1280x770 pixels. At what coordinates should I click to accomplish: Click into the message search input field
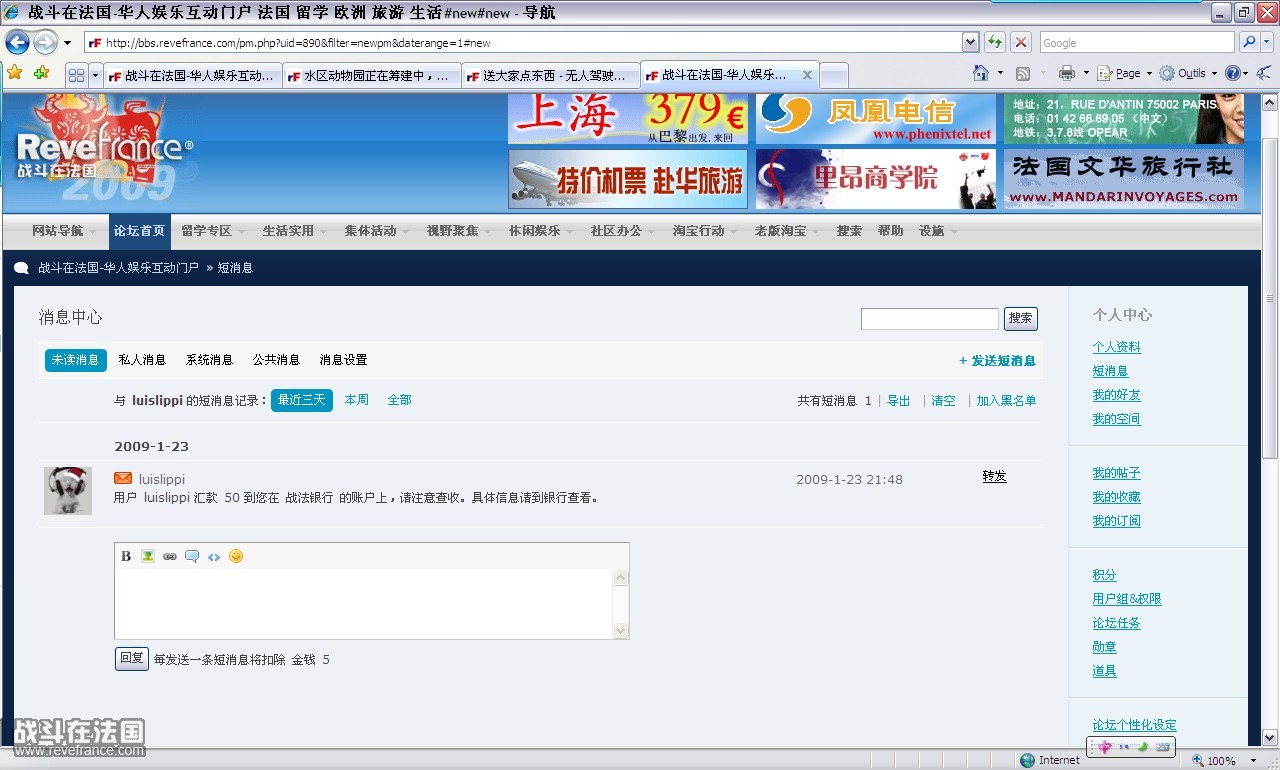pyautogui.click(x=930, y=318)
